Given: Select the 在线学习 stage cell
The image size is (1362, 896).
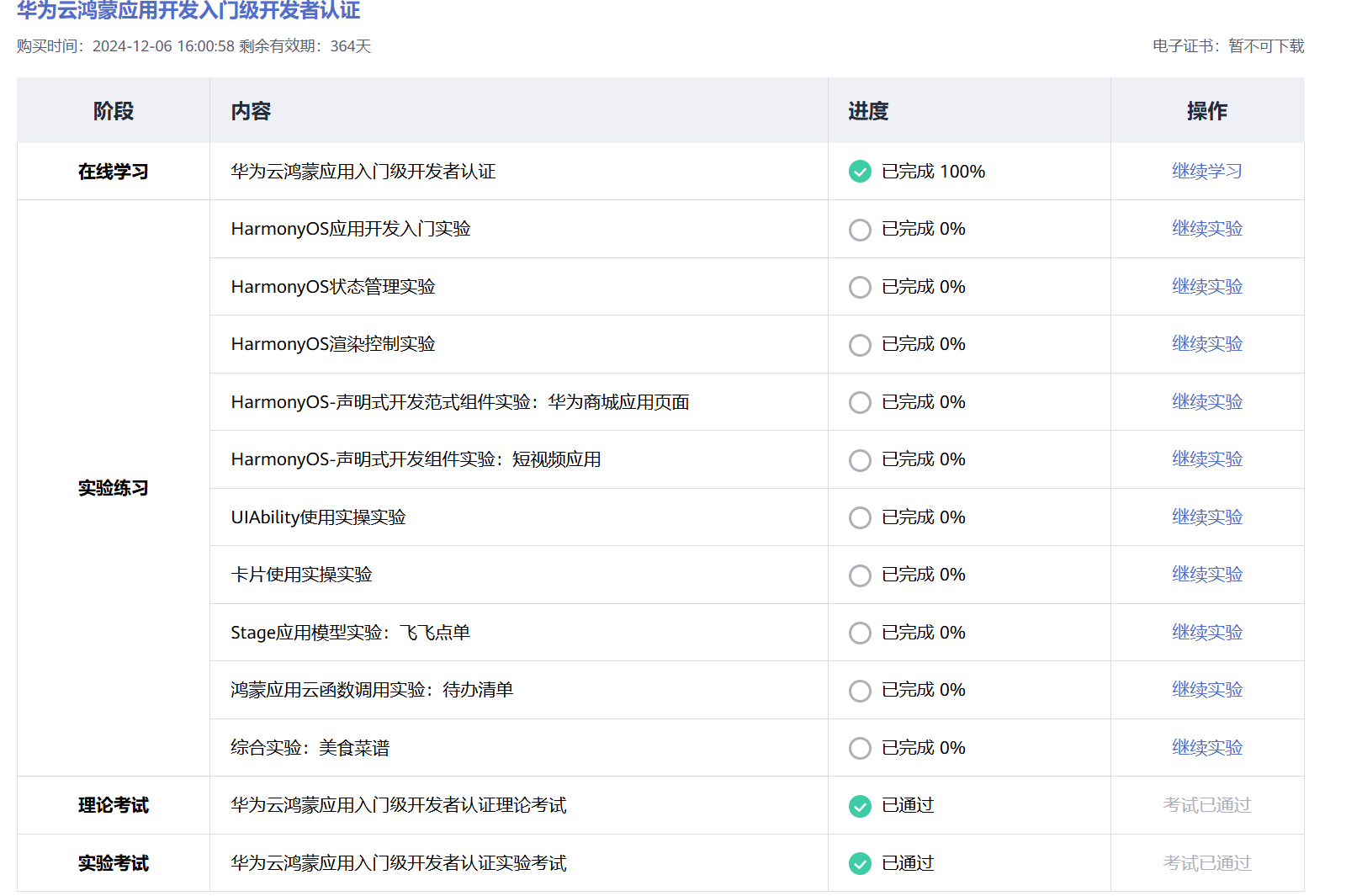Looking at the screenshot, I should click(x=114, y=172).
